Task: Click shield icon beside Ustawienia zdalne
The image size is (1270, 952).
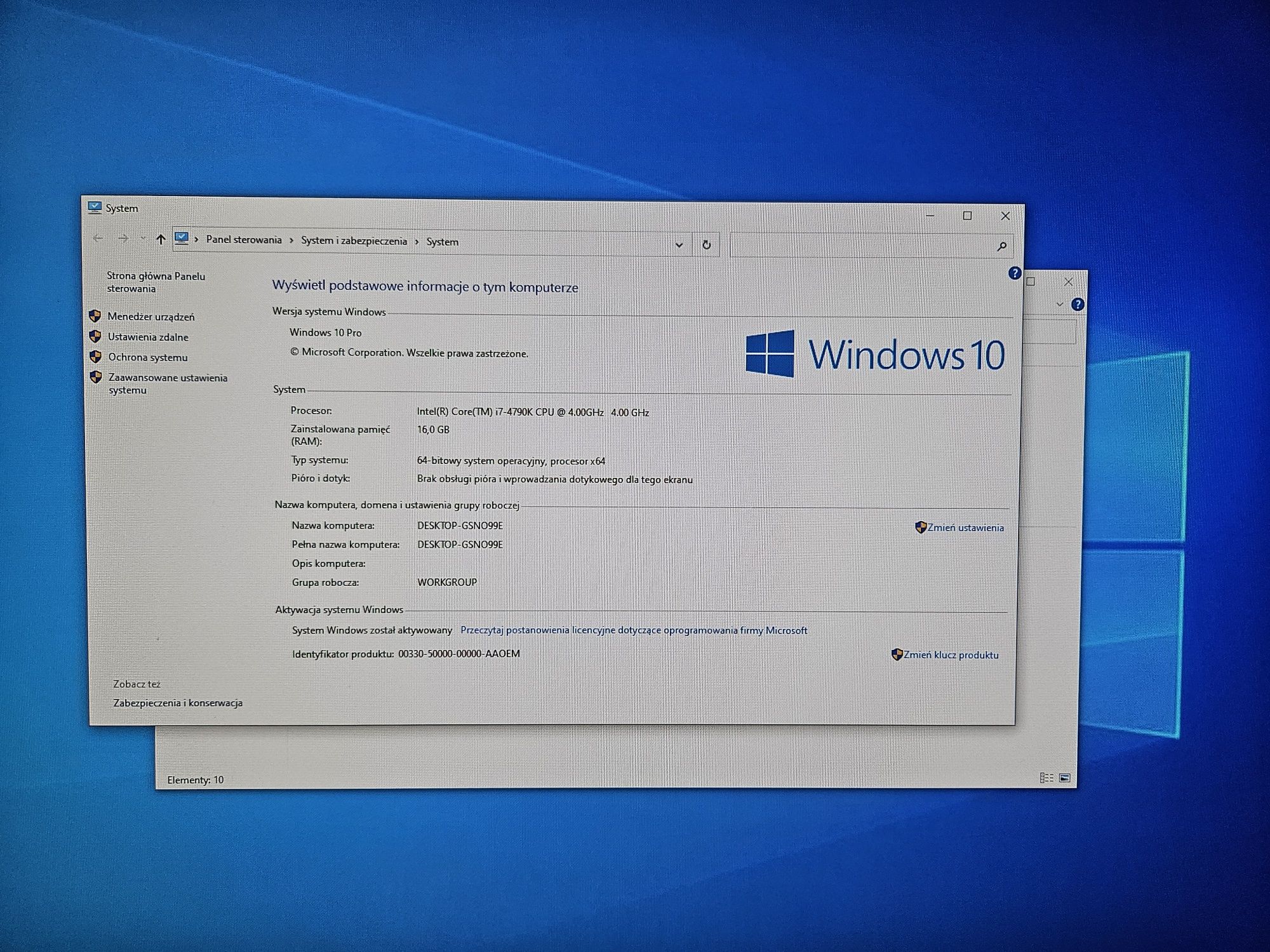Action: click(95, 336)
